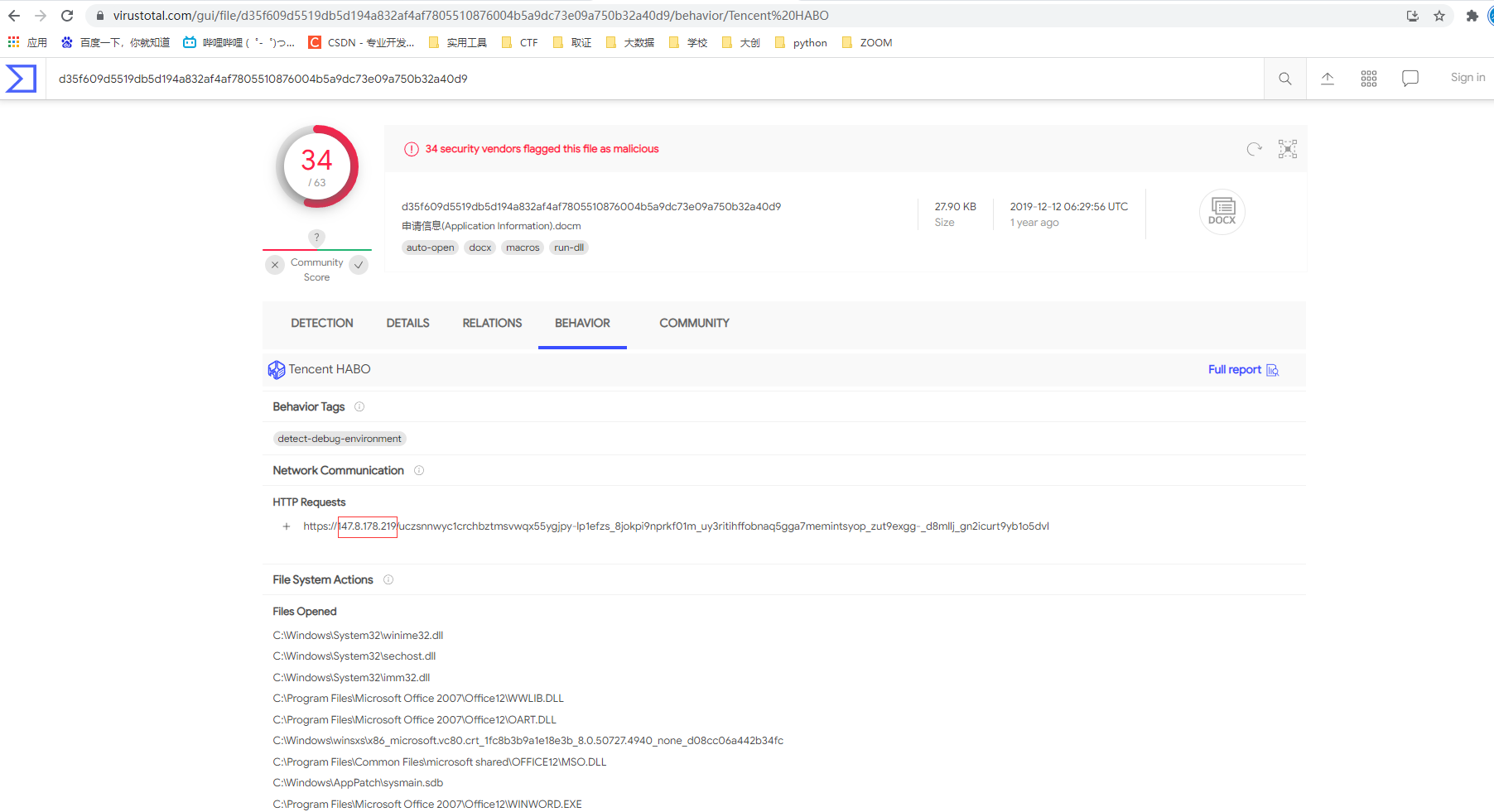Reload the page with the browser refresh icon
1494x812 pixels.
click(x=67, y=16)
